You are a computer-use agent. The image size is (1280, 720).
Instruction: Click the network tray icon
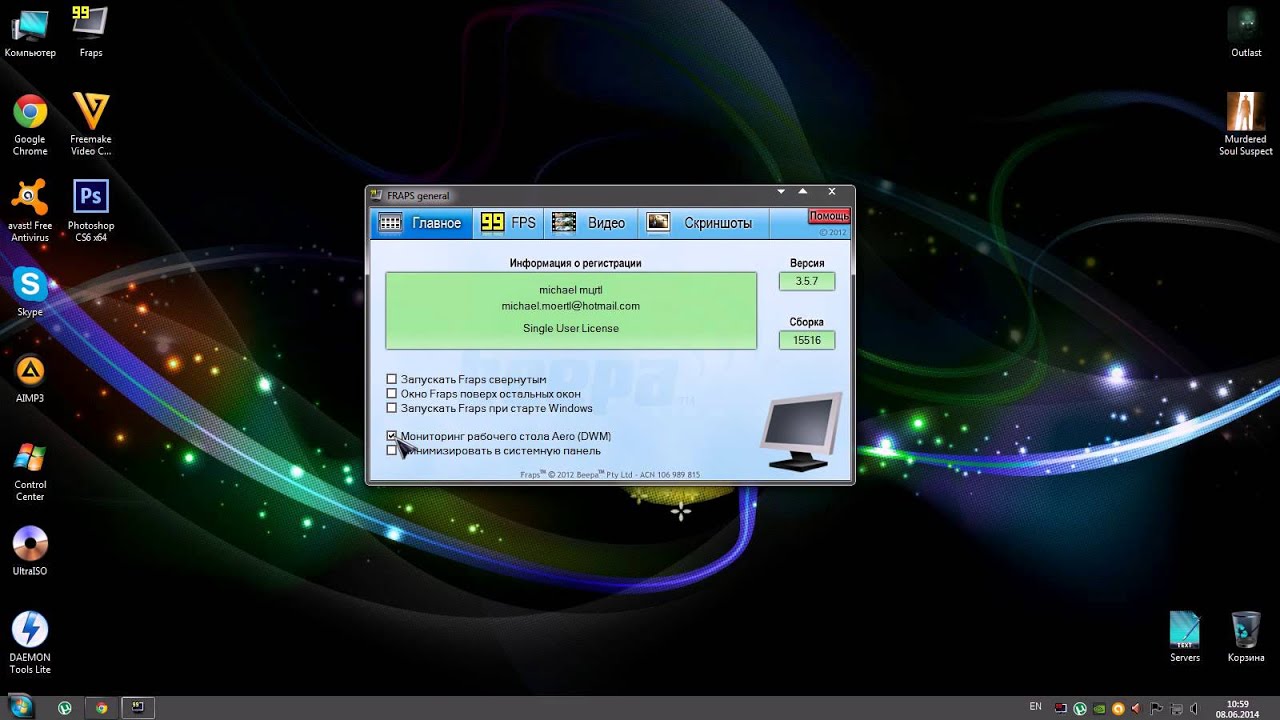[x=1176, y=709]
